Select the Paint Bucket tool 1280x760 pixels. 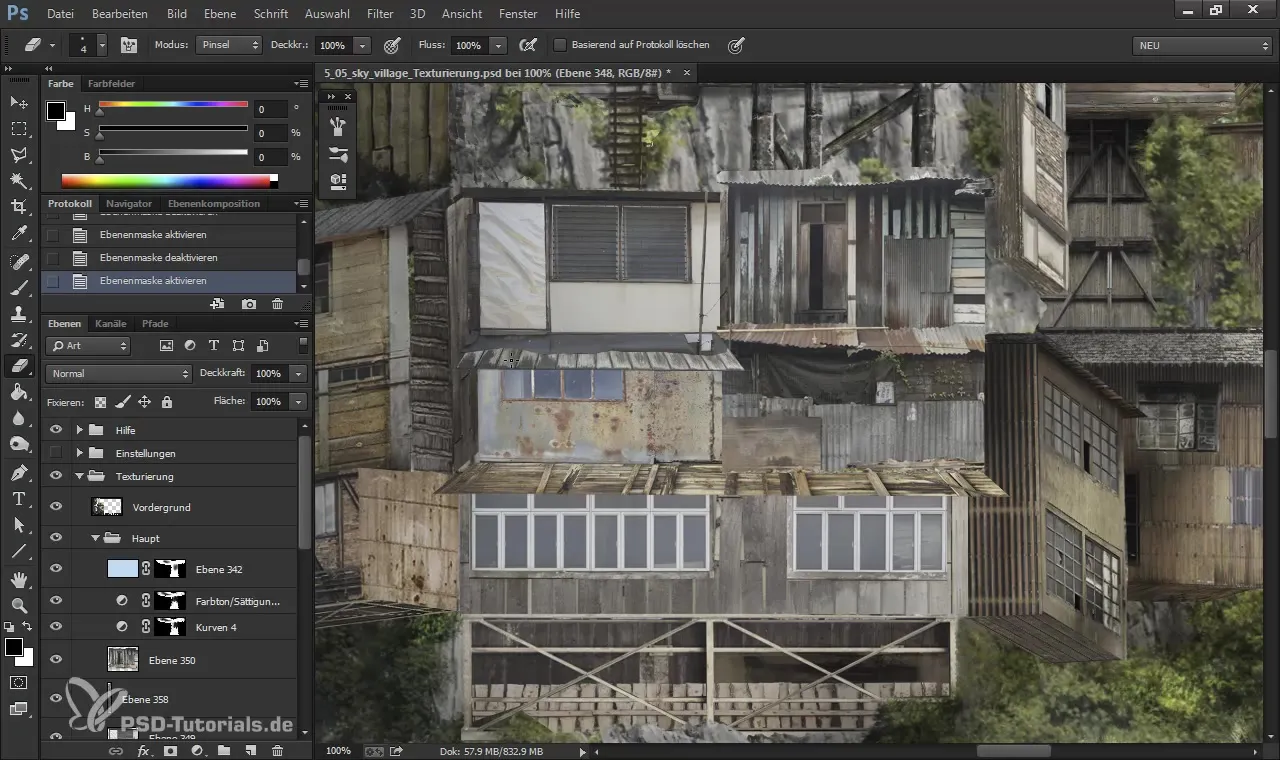click(x=19, y=392)
